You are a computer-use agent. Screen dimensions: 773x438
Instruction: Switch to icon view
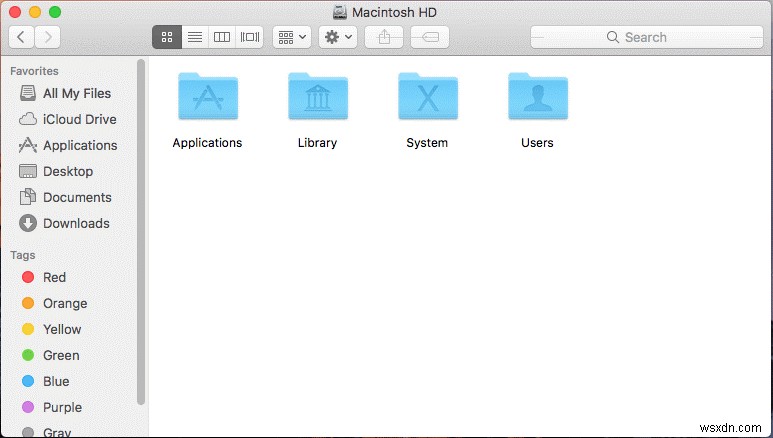point(167,37)
